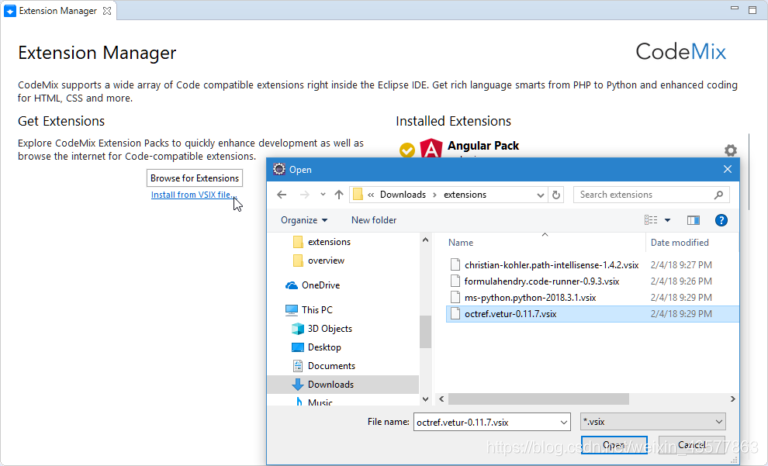Click the navigation pane vertical scrollbar
Viewport: 768px width, 466px height.
pyautogui.click(x=425, y=332)
